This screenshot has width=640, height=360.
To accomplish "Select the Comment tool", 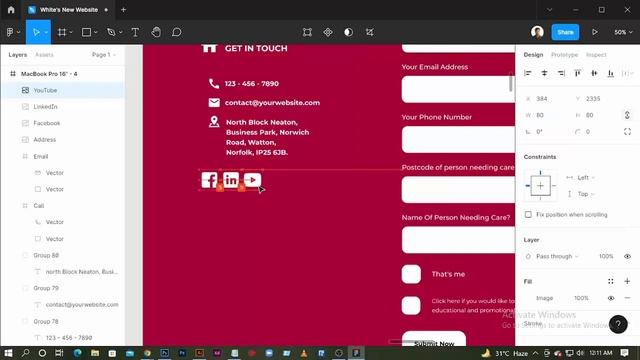I will pyautogui.click(x=176, y=32).
